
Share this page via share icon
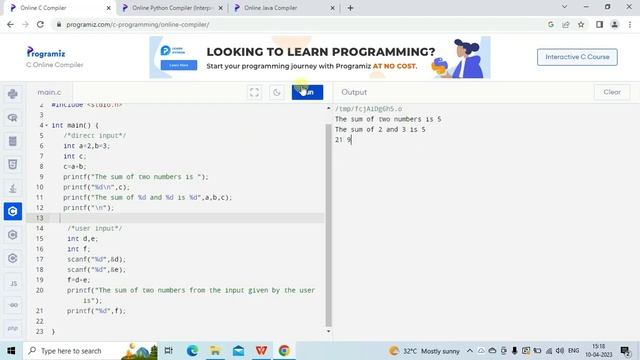tap(566, 24)
